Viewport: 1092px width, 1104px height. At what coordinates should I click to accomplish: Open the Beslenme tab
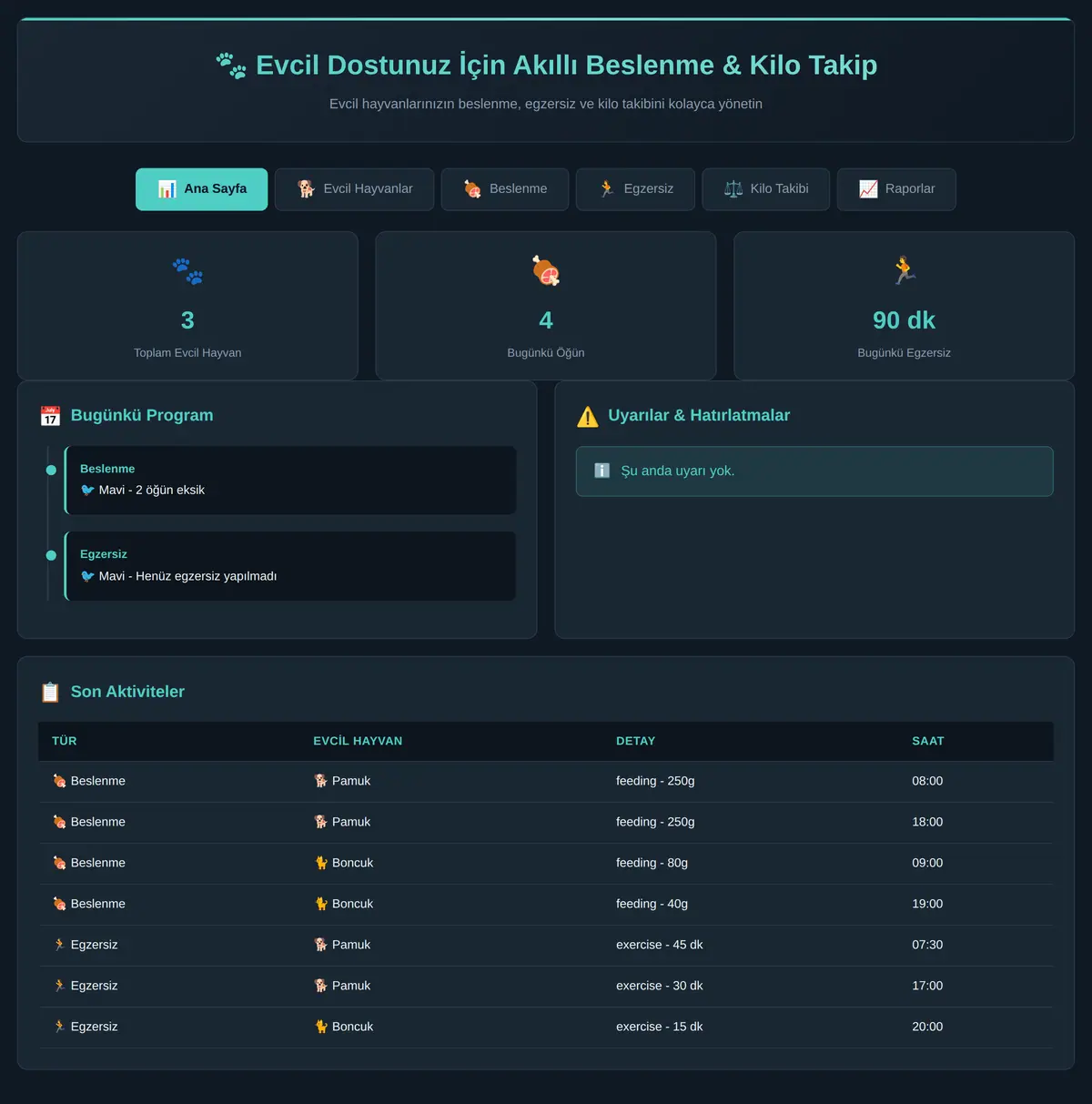(505, 189)
